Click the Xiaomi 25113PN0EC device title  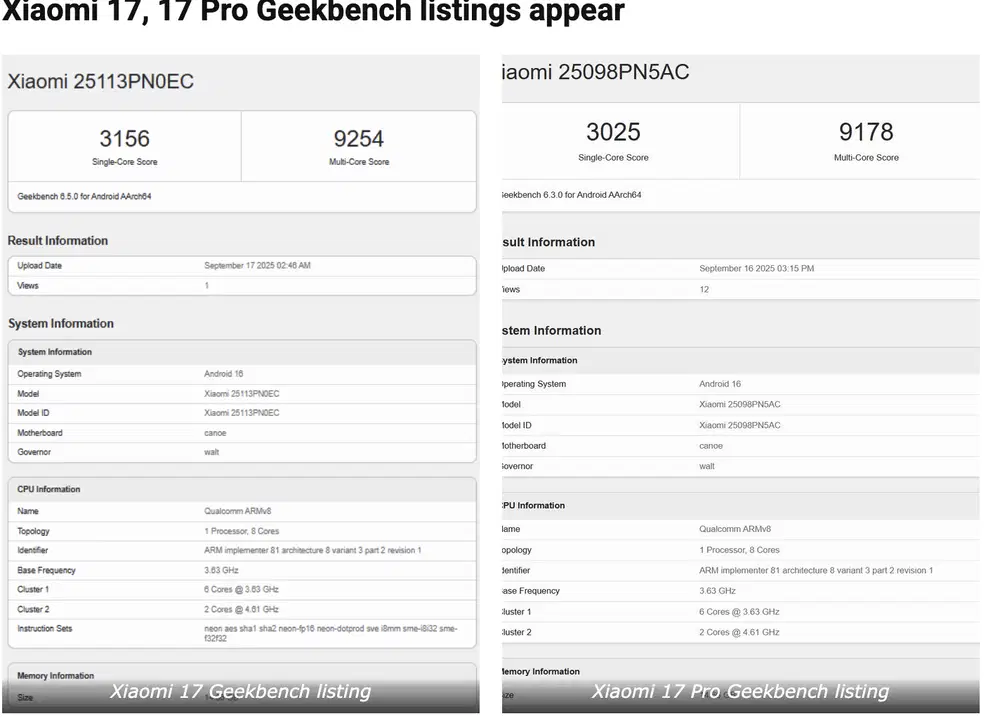pyautogui.click(x=100, y=82)
